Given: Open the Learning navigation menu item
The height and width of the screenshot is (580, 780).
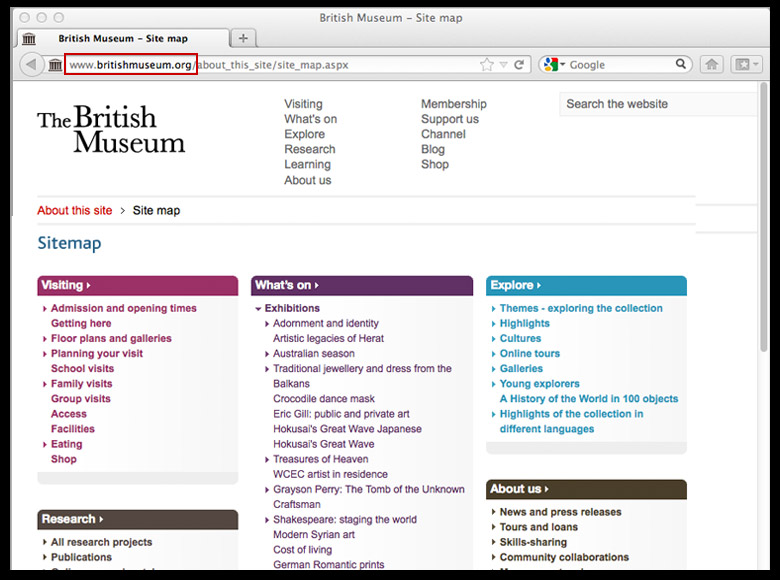Looking at the screenshot, I should pyautogui.click(x=307, y=165).
